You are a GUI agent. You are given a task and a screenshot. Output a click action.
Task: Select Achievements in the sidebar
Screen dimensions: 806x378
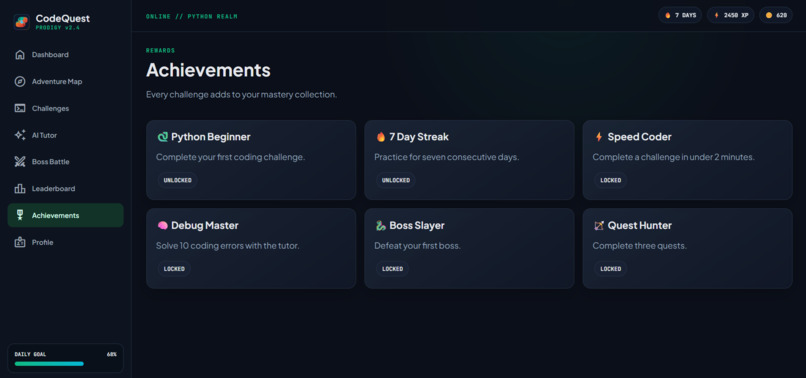[x=65, y=215]
